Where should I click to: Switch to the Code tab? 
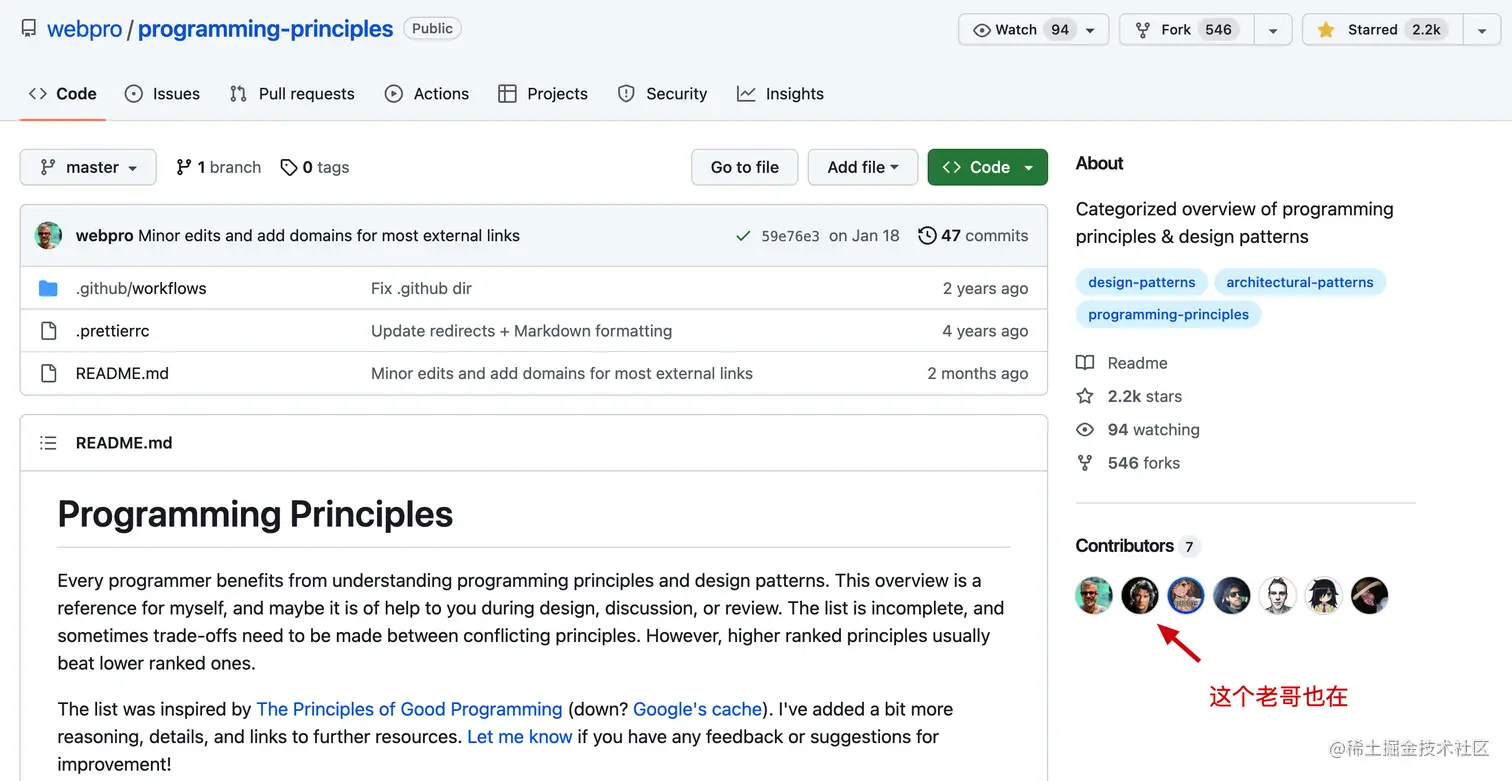[63, 94]
